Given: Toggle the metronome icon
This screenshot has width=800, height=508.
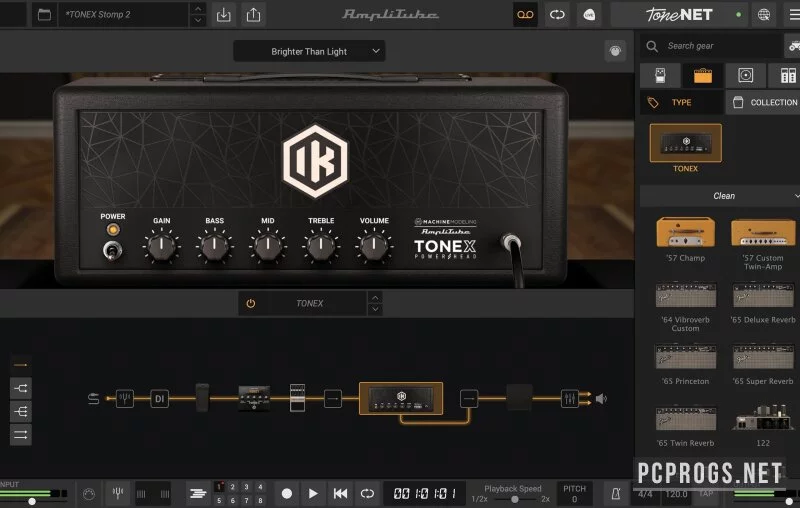Looking at the screenshot, I should click(x=616, y=493).
